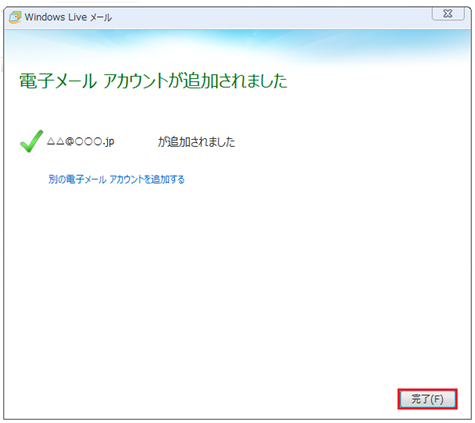Click the empty title bar space

pyautogui.click(x=270, y=17)
